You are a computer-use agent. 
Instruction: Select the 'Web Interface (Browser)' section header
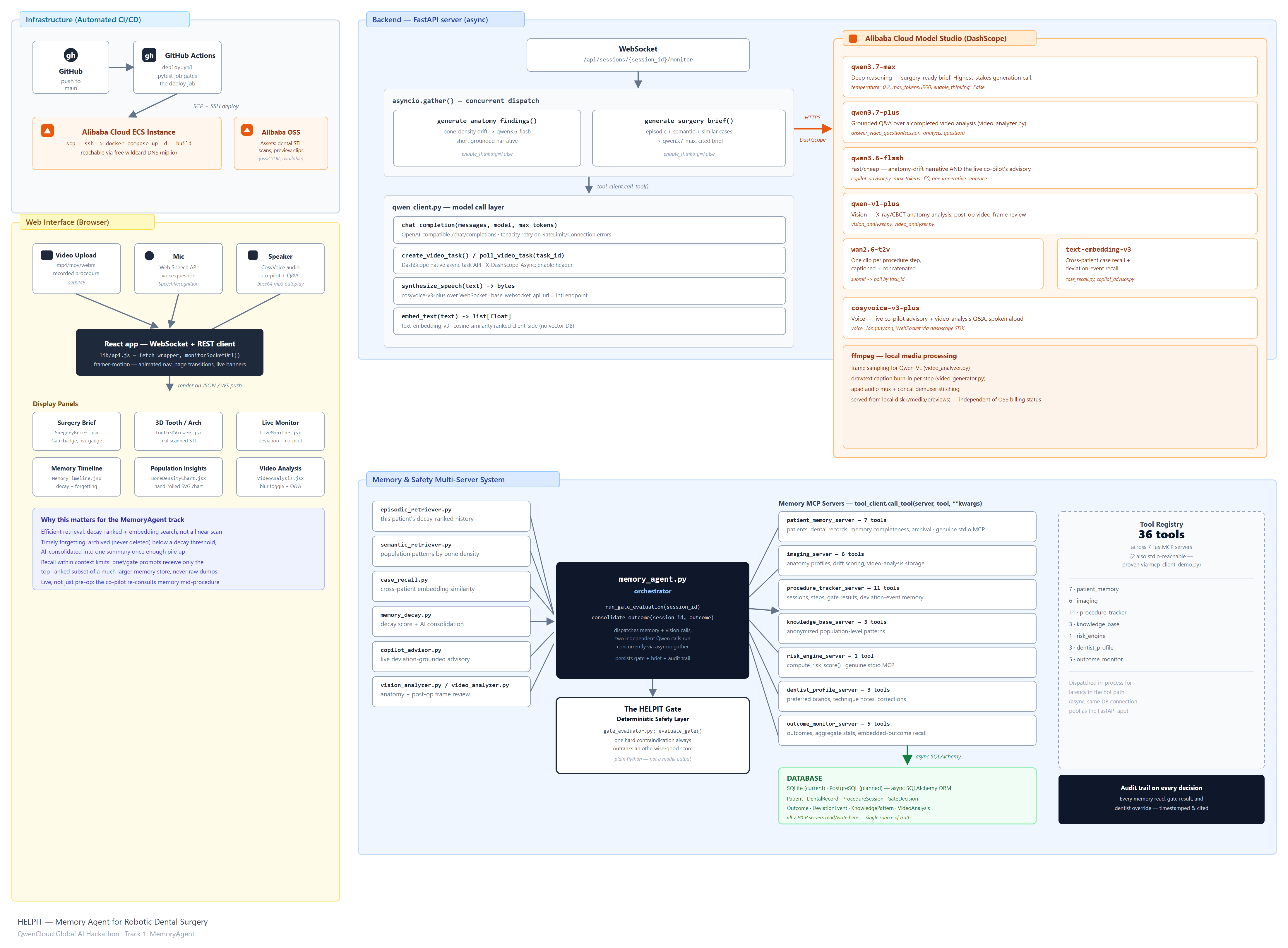click(x=87, y=222)
